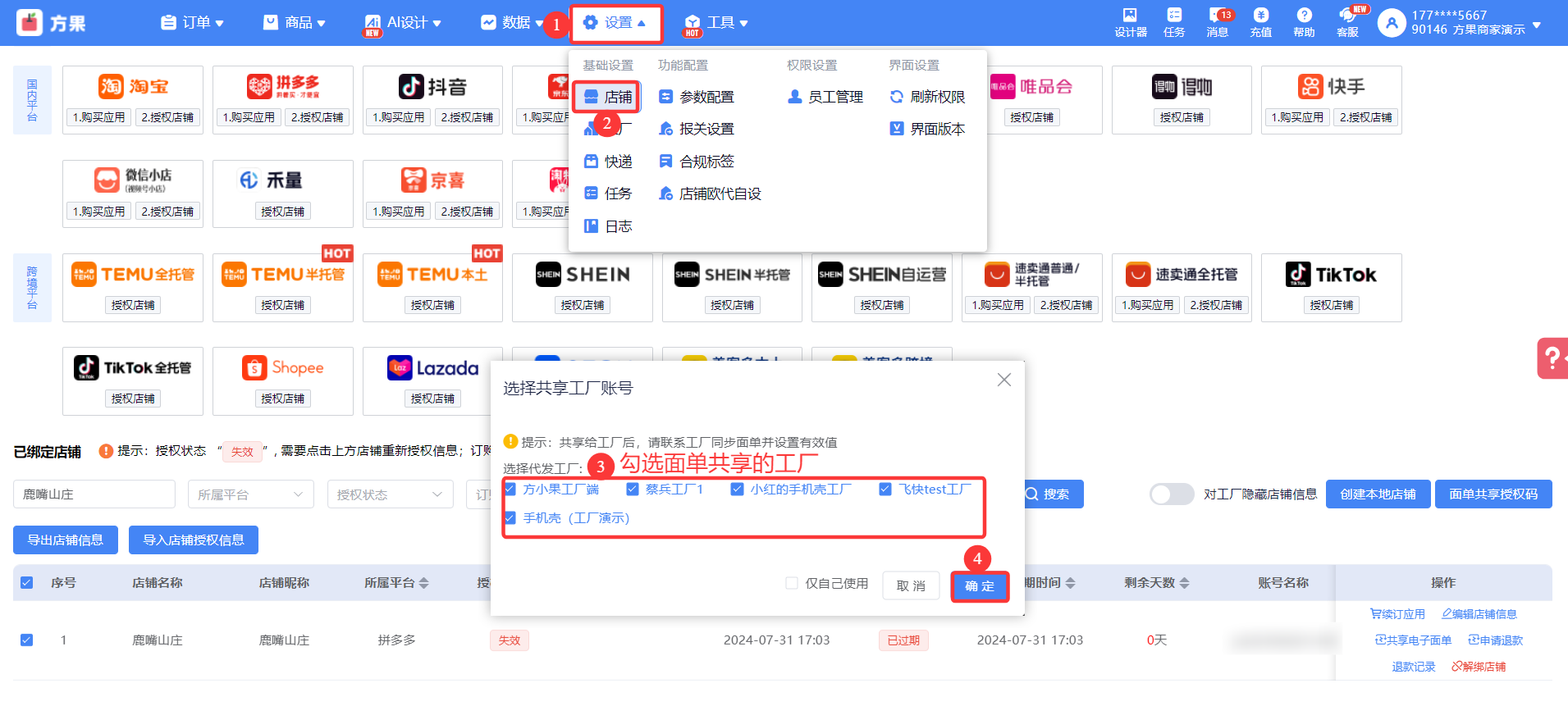This screenshot has height=706, width=1568.
Task: Click the 鹿嘴山庄 store name search field
Action: 94,494
